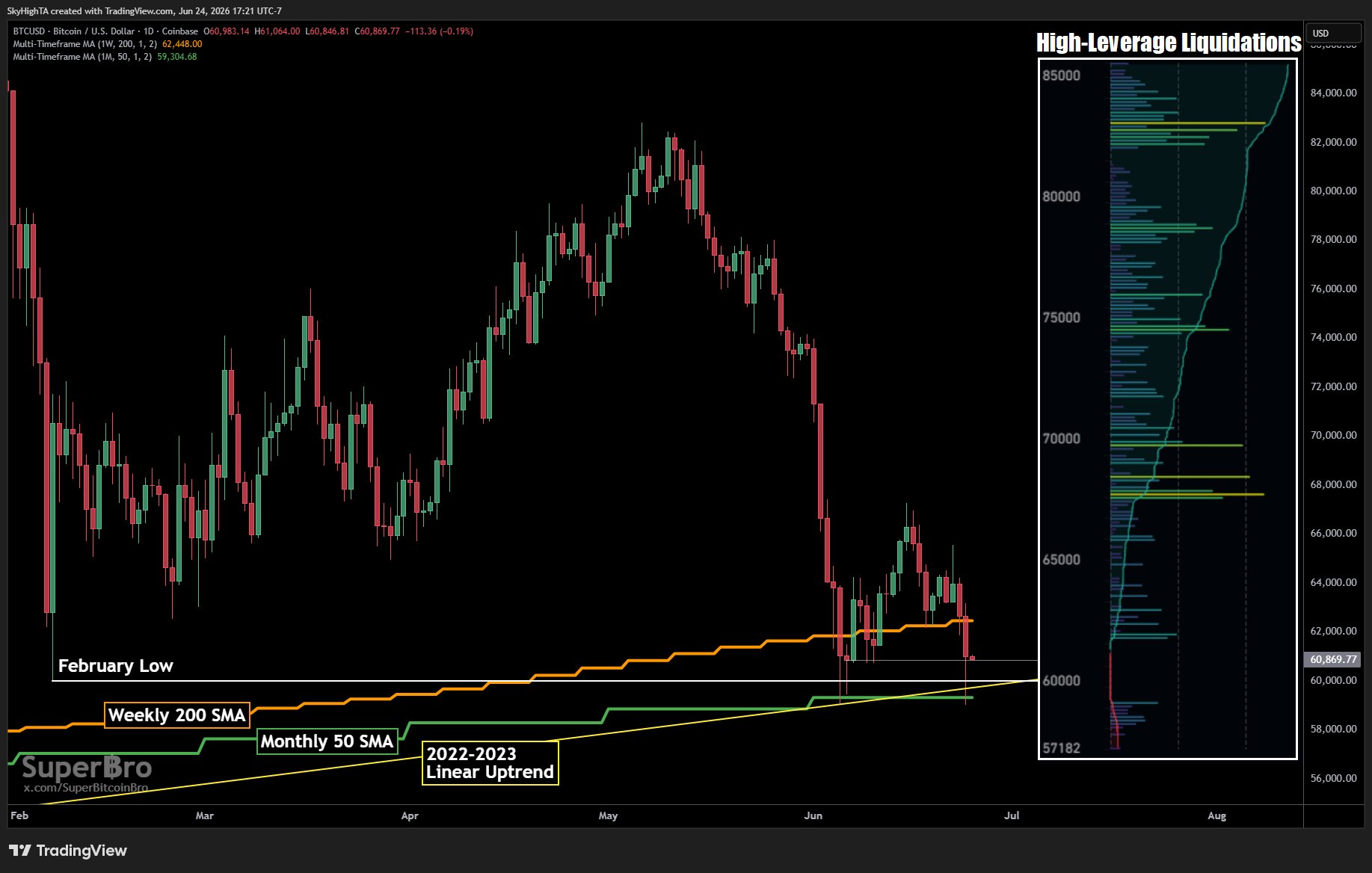Click the TradingView logo at bottom left
Screen dimensions: 1372x873
pyautogui.click(x=68, y=851)
